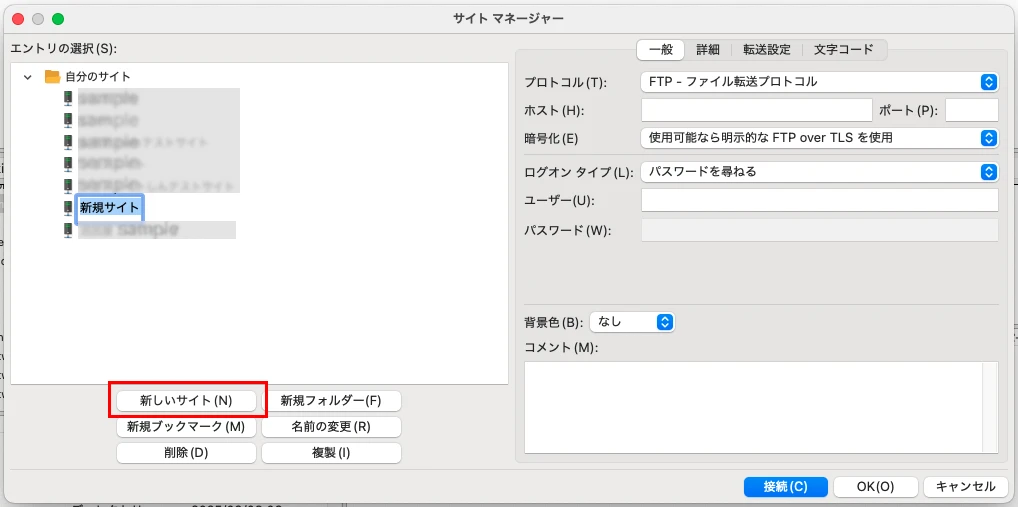Viewport: 1018px width, 507px height.
Task: Open the 背景色 color dropdown
Action: pos(632,322)
